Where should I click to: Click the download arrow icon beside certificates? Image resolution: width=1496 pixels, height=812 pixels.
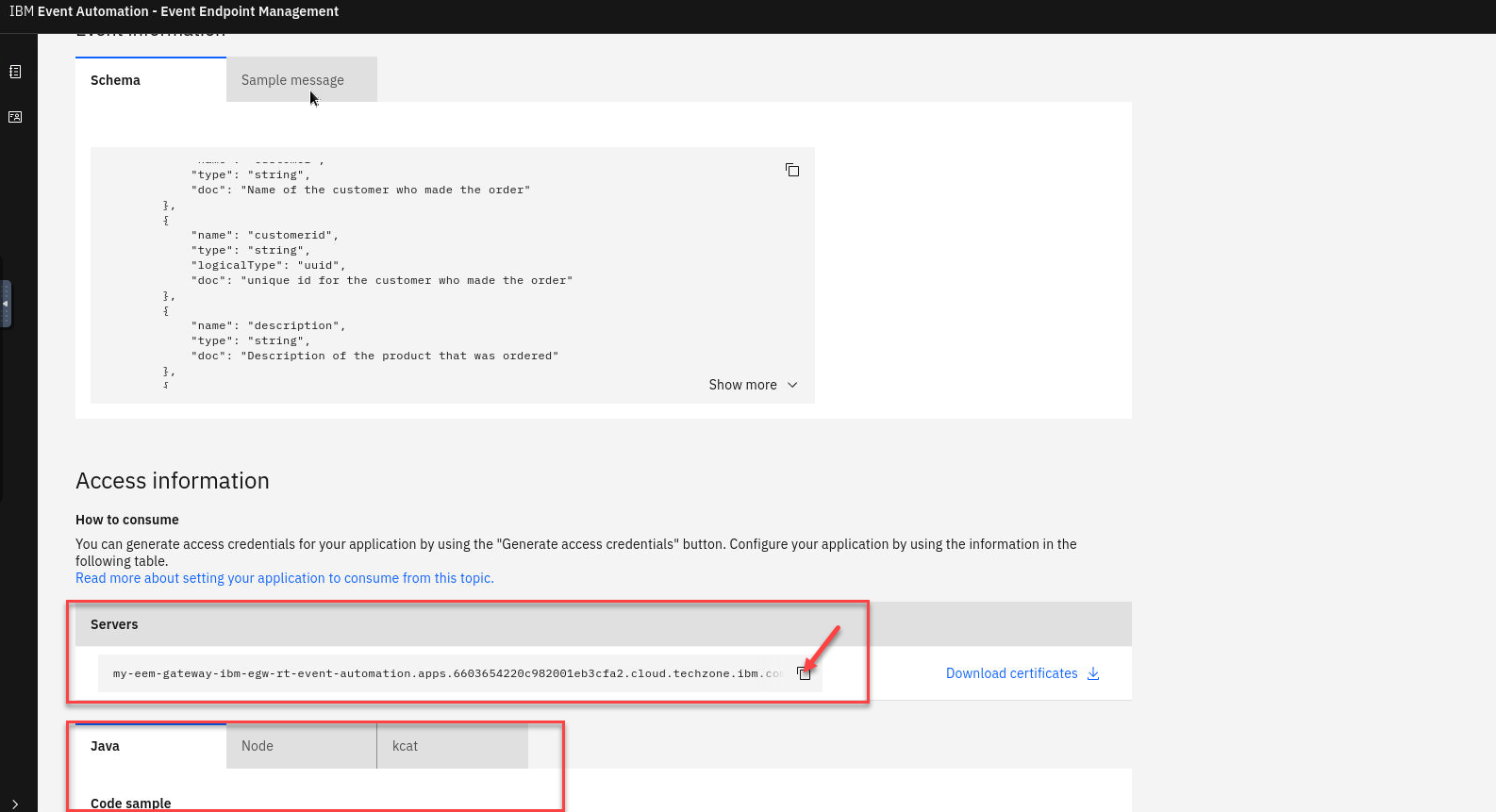(1093, 673)
